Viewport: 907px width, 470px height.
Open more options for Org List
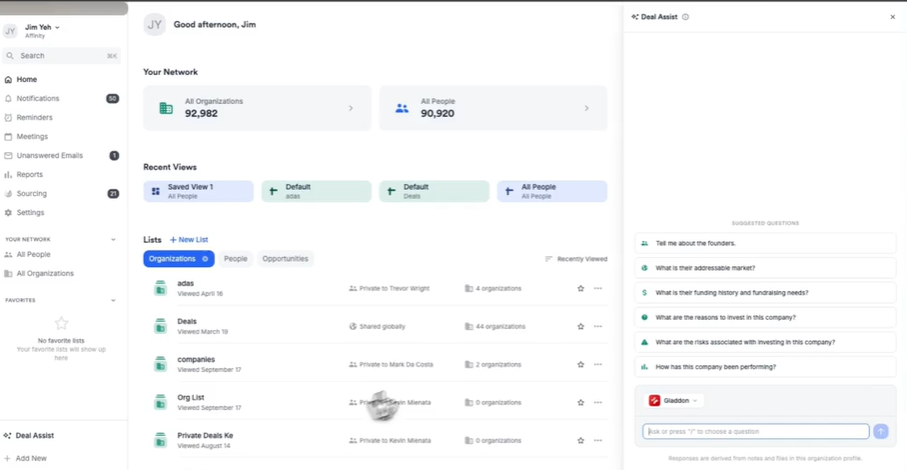[598, 402]
